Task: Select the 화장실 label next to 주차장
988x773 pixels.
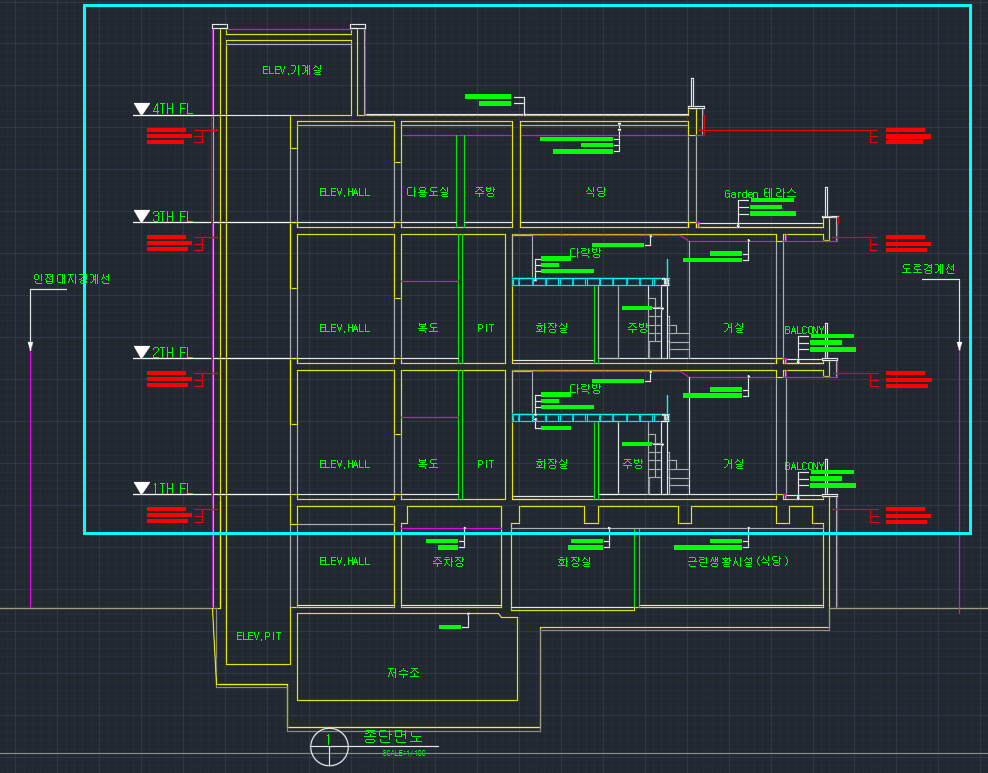Action: click(574, 562)
